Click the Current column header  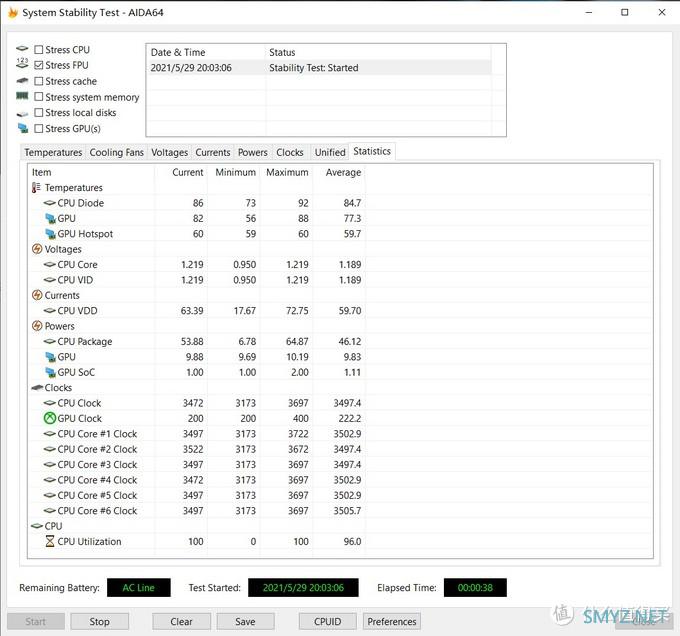click(181, 173)
